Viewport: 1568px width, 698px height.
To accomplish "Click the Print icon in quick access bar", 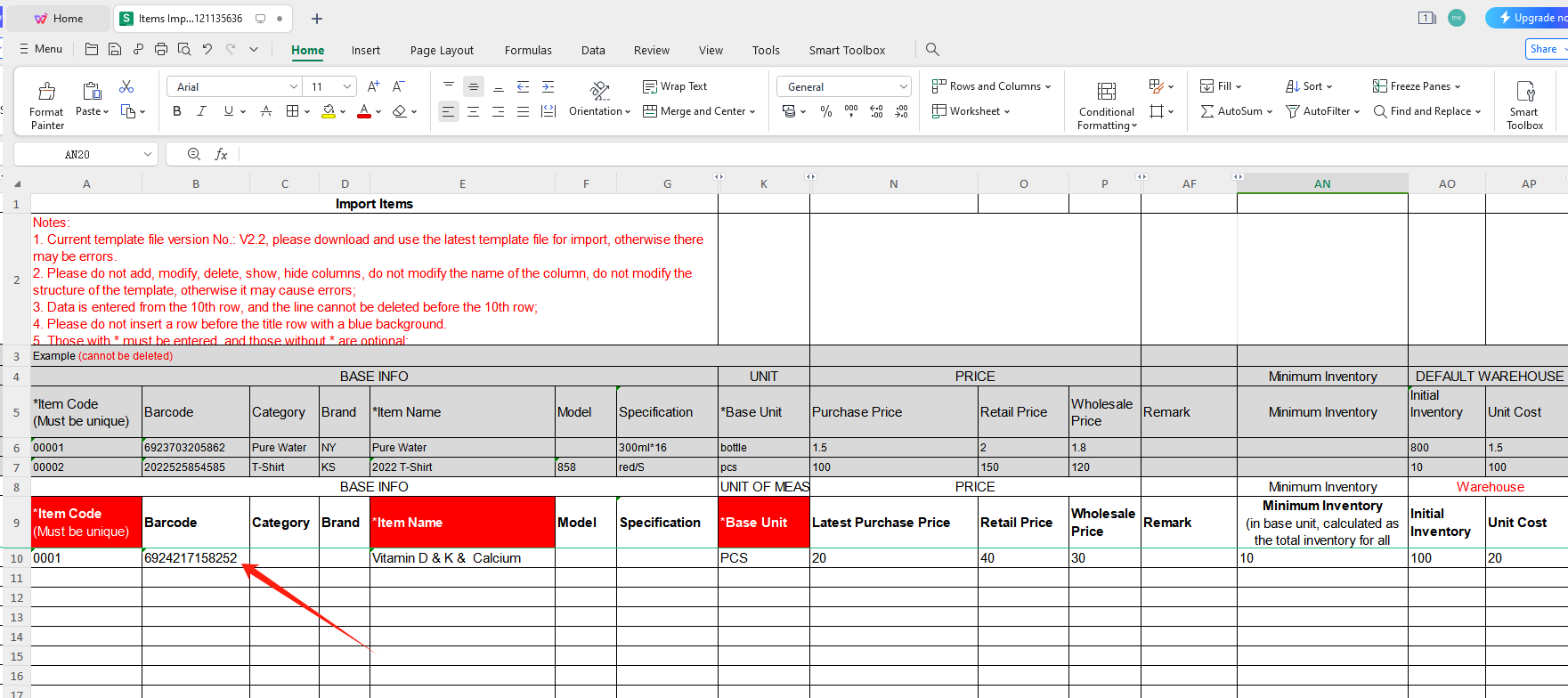I will 160,50.
